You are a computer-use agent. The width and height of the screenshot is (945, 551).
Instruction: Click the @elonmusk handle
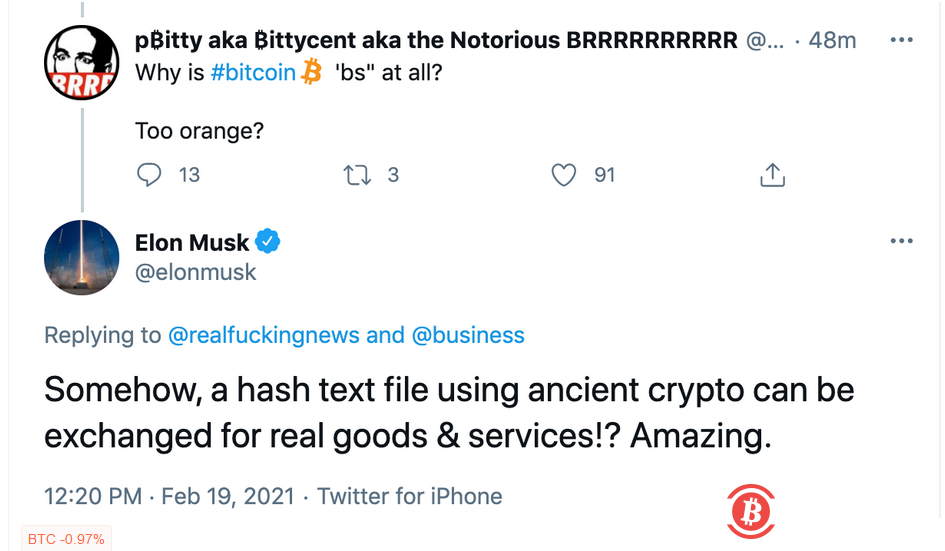coord(196,271)
